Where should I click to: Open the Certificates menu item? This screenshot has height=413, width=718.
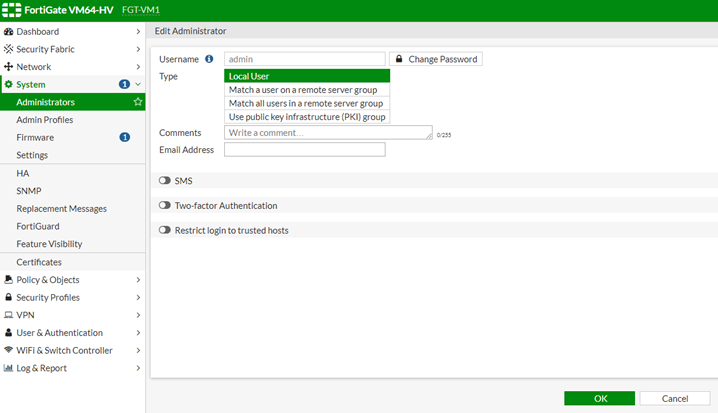39,262
